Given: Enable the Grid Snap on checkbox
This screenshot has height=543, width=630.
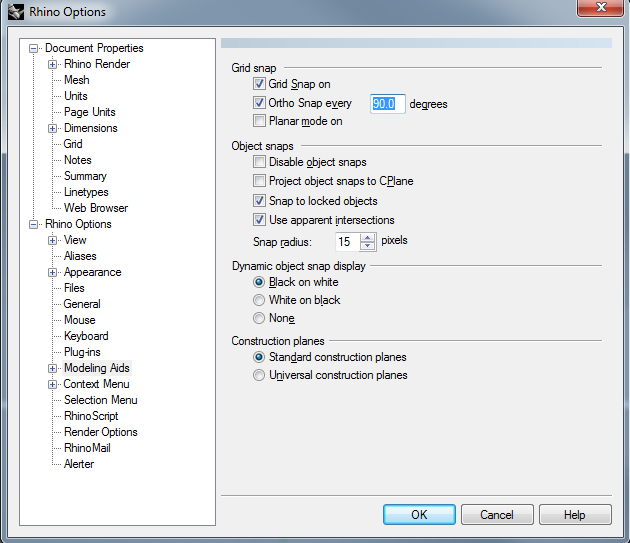Looking at the screenshot, I should click(x=259, y=84).
